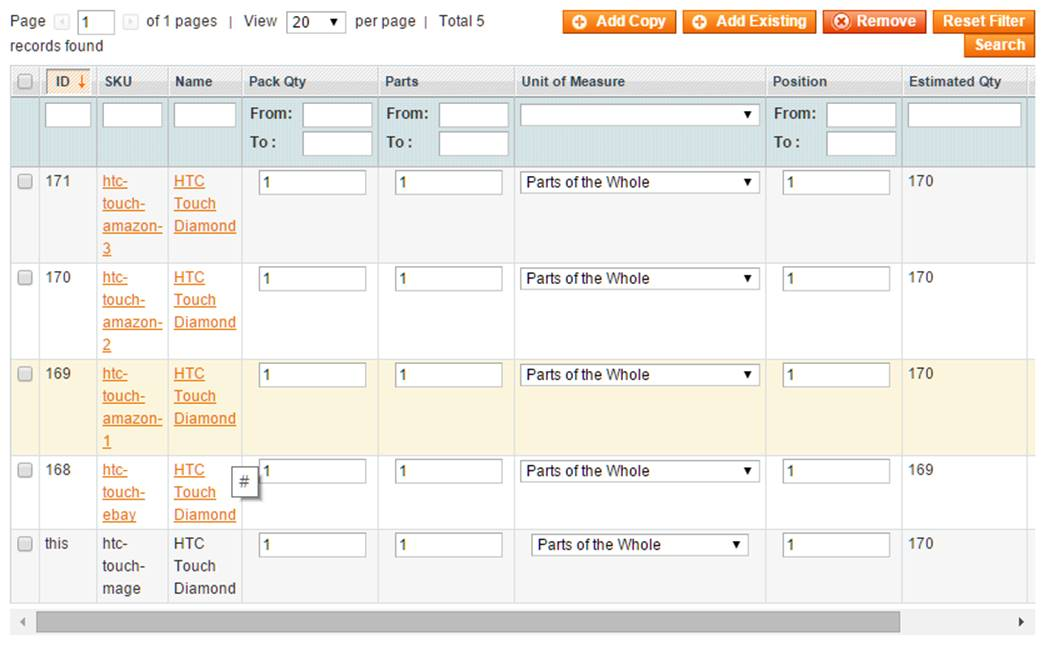The image size is (1049, 645).
Task: Open the Unit of Measure filter dropdown
Action: pyautogui.click(x=640, y=114)
